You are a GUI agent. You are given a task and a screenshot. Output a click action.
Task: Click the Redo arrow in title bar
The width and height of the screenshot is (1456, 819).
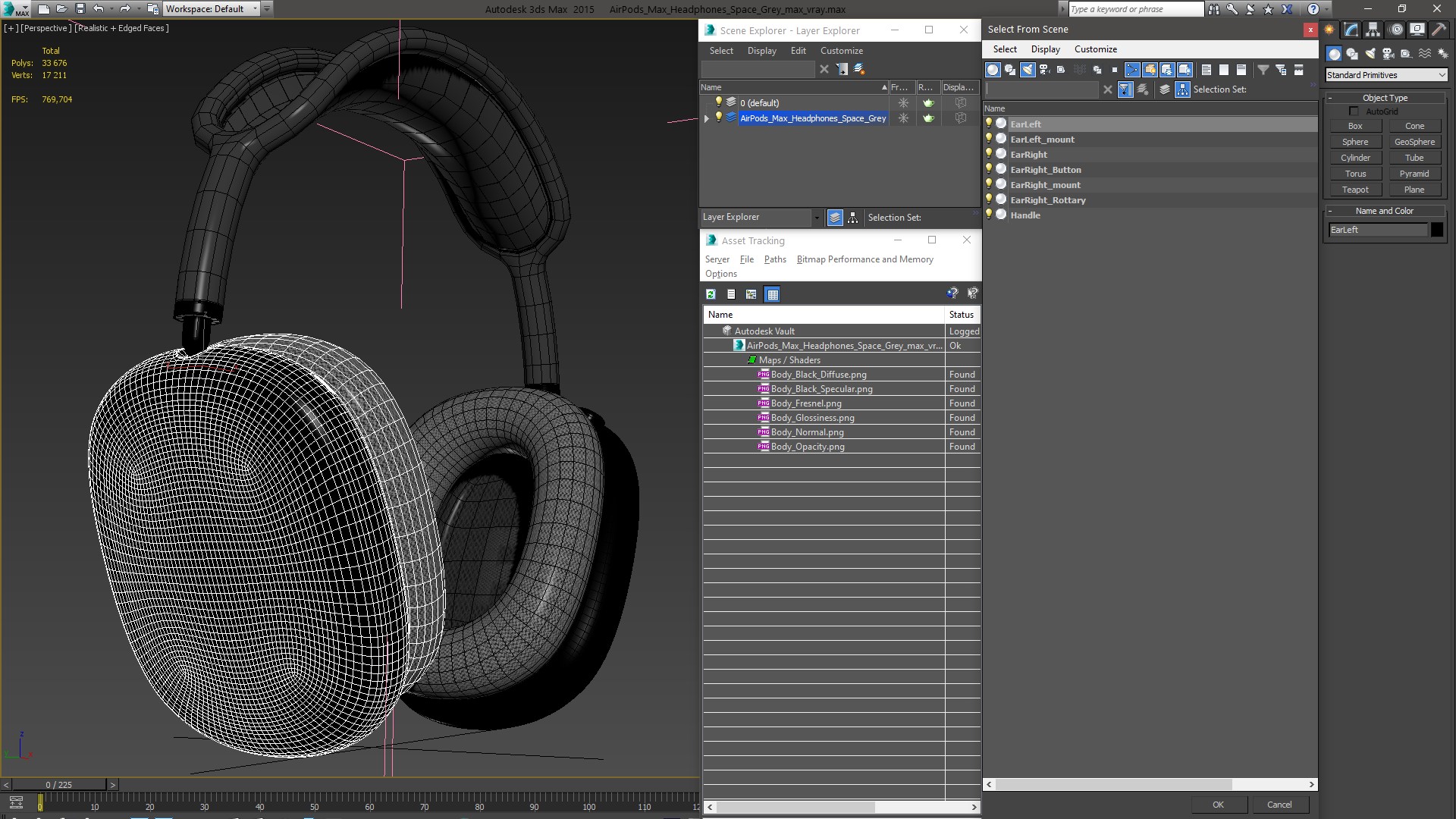[125, 9]
